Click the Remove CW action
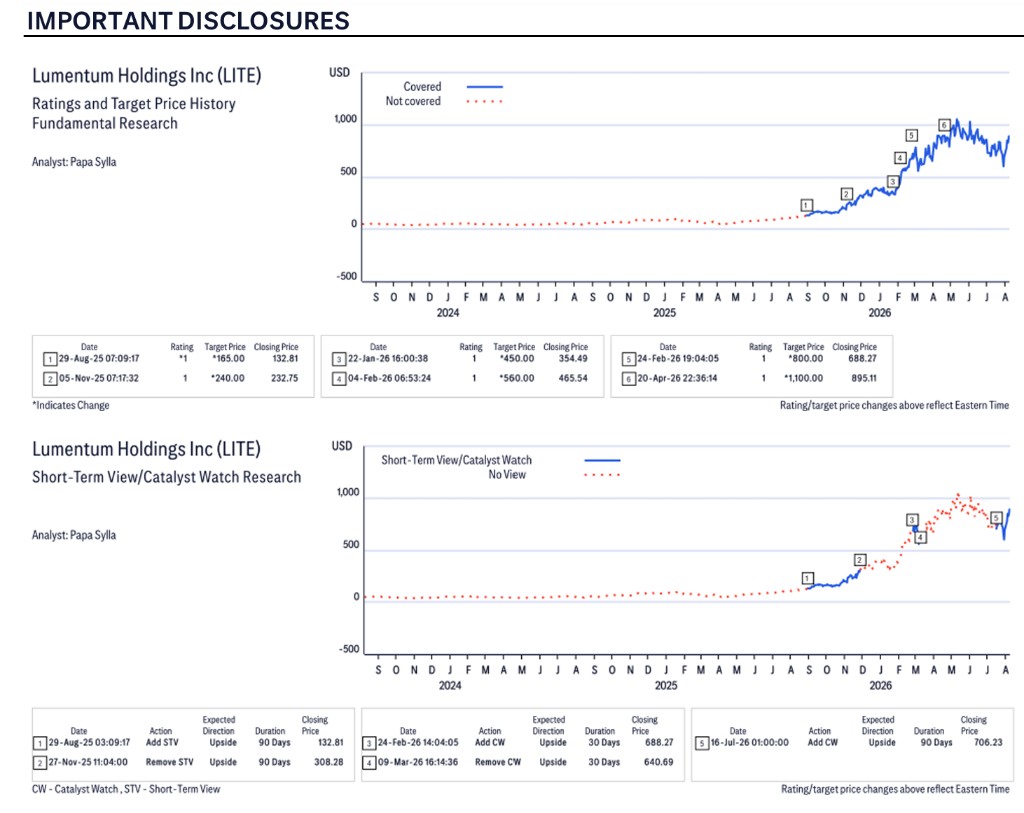1024x813 pixels. (x=498, y=762)
